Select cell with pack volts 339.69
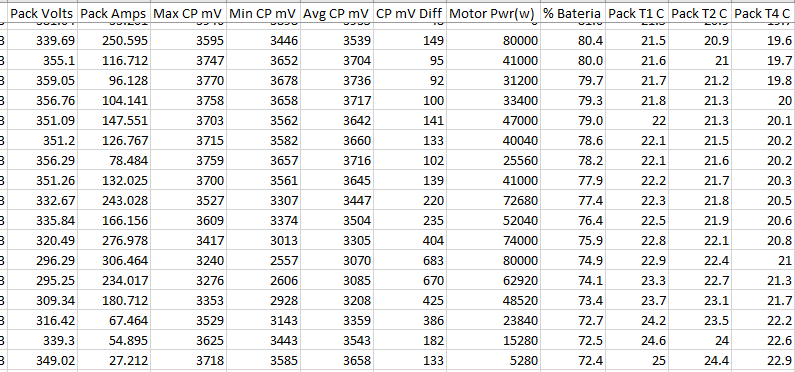 click(x=42, y=40)
